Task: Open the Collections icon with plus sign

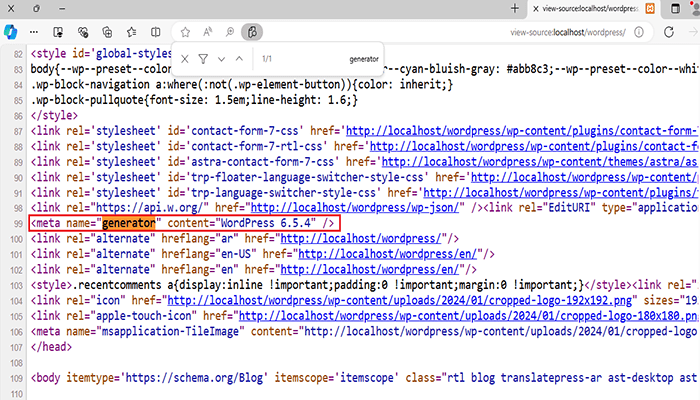Action: [x=107, y=32]
